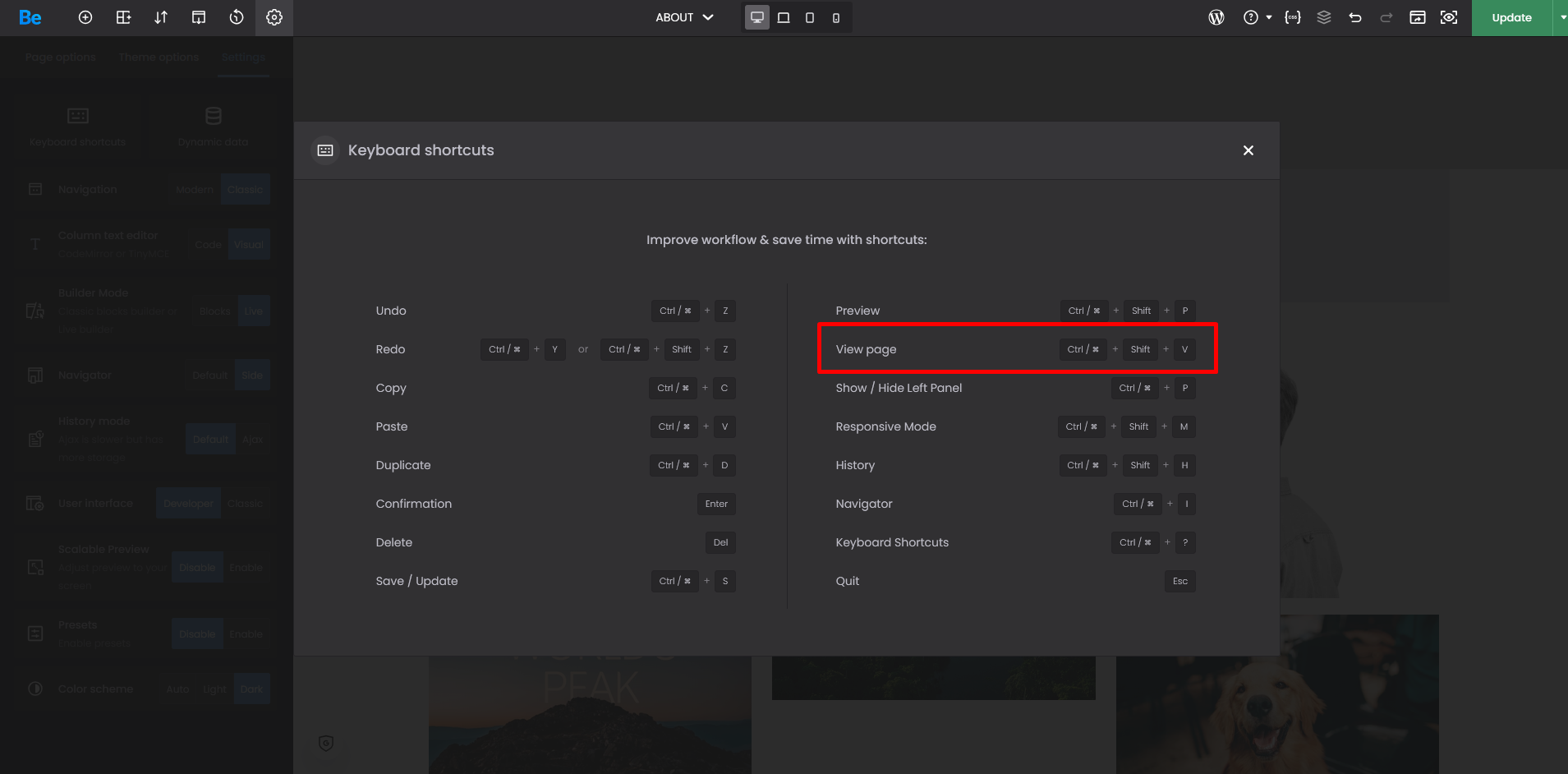Switch to mobile device preview icon
This screenshot has height=774, width=1568.
(x=836, y=17)
